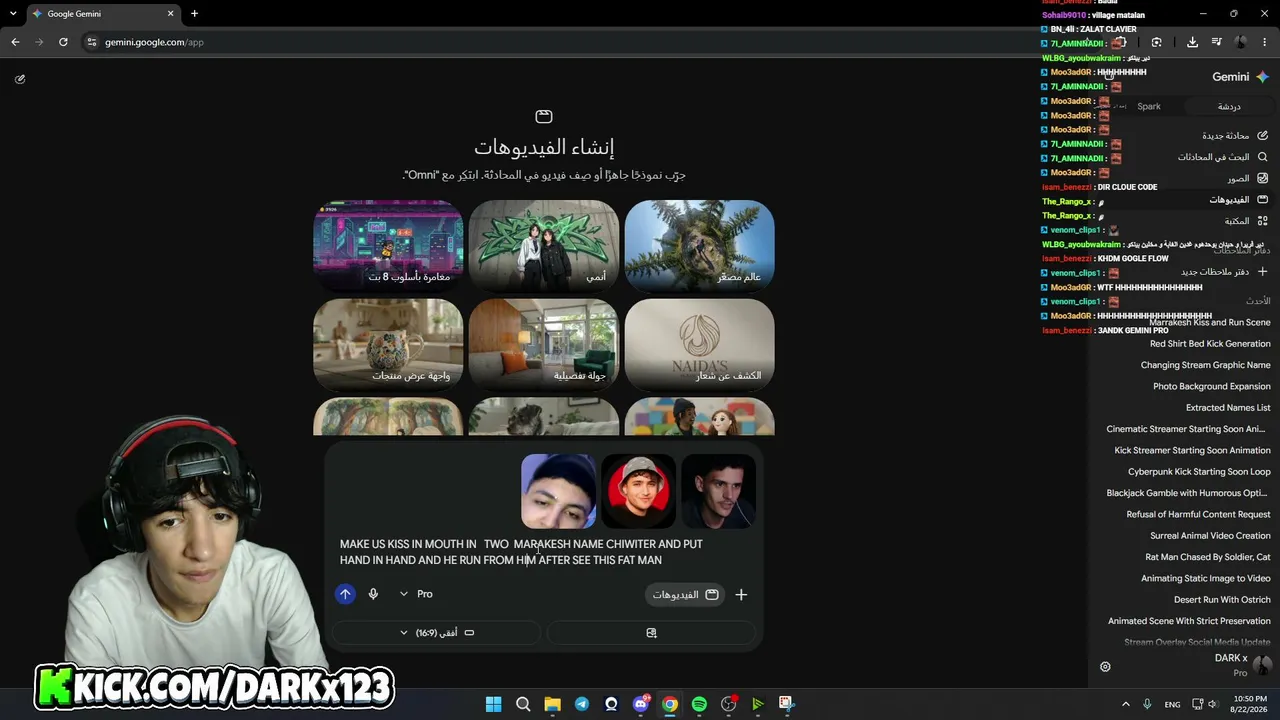Open the المكتبة library section
The width and height of the screenshot is (1280, 720).
point(1246,221)
